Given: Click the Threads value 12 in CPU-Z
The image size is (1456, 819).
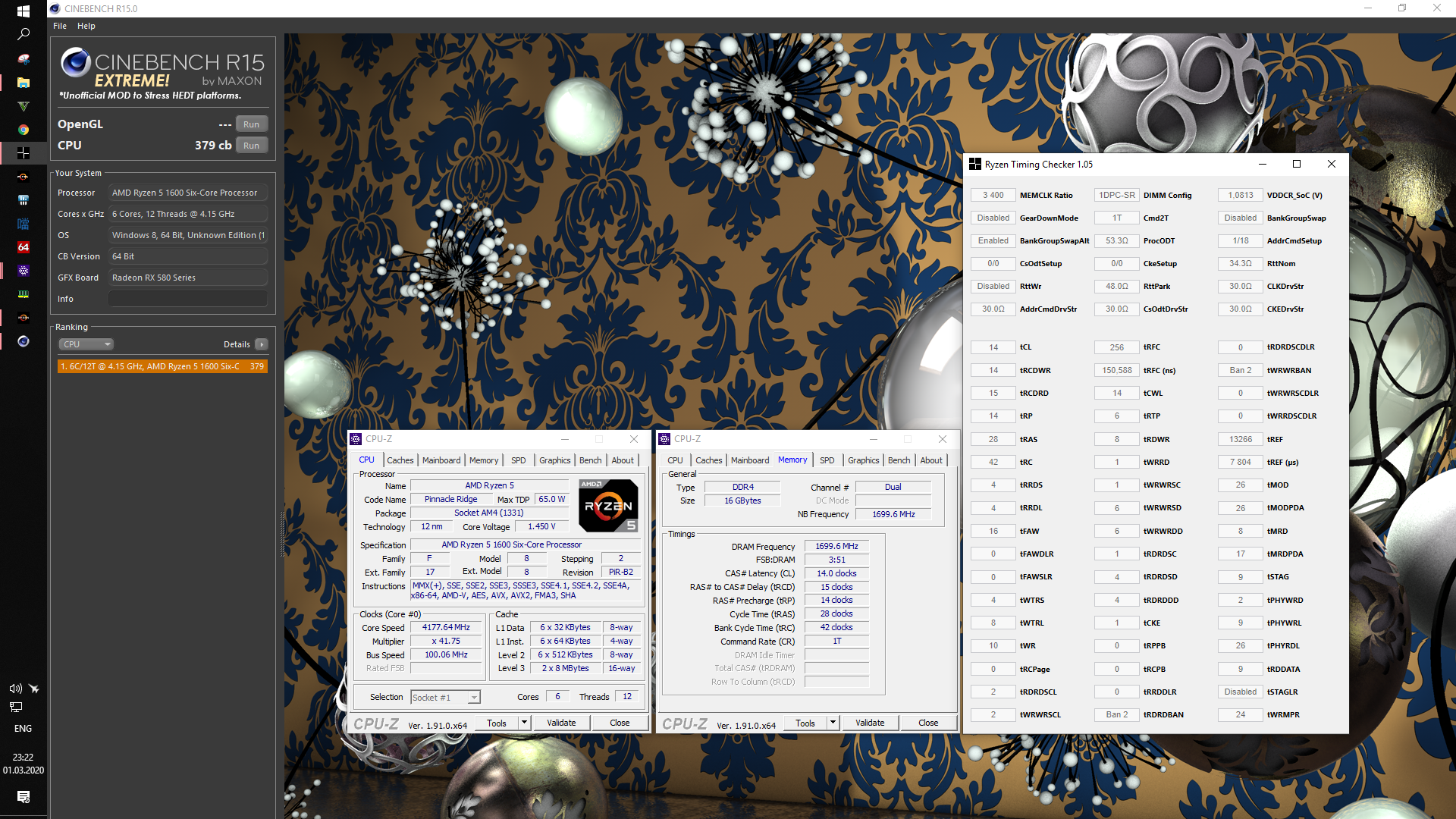Looking at the screenshot, I should (627, 696).
